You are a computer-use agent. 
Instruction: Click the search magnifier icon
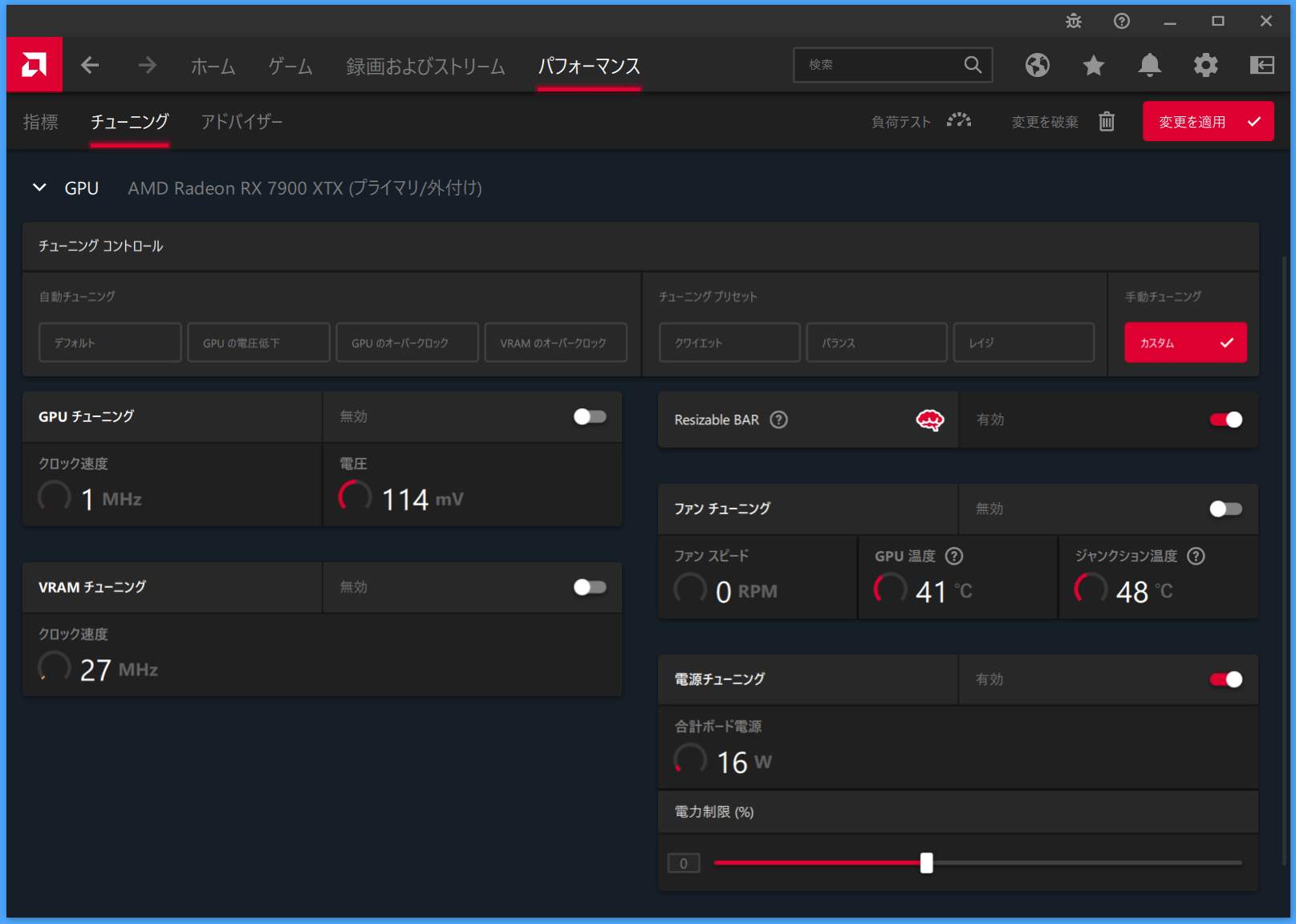[973, 65]
